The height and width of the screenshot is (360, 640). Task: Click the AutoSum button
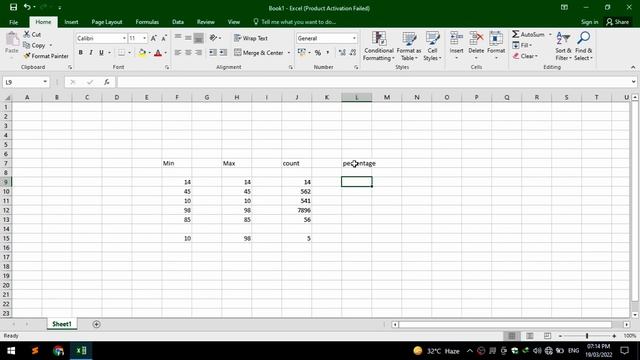click(x=529, y=34)
